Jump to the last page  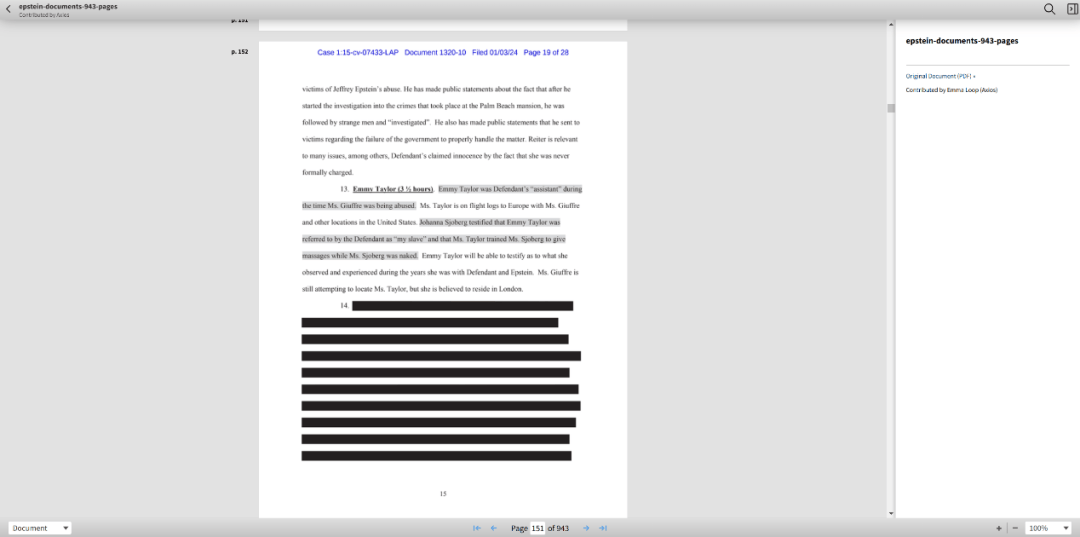tap(603, 528)
